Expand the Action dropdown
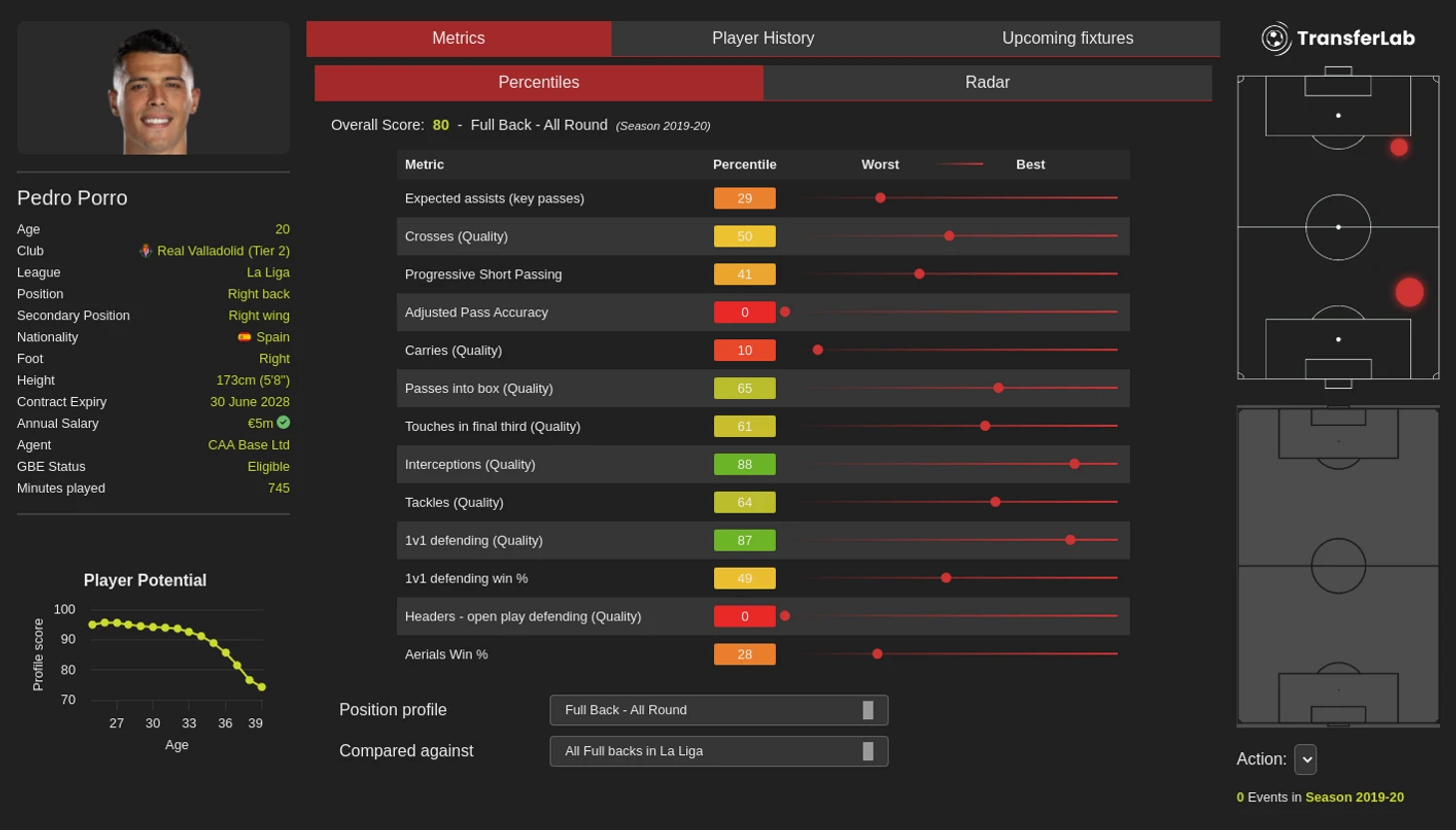 click(x=1305, y=760)
